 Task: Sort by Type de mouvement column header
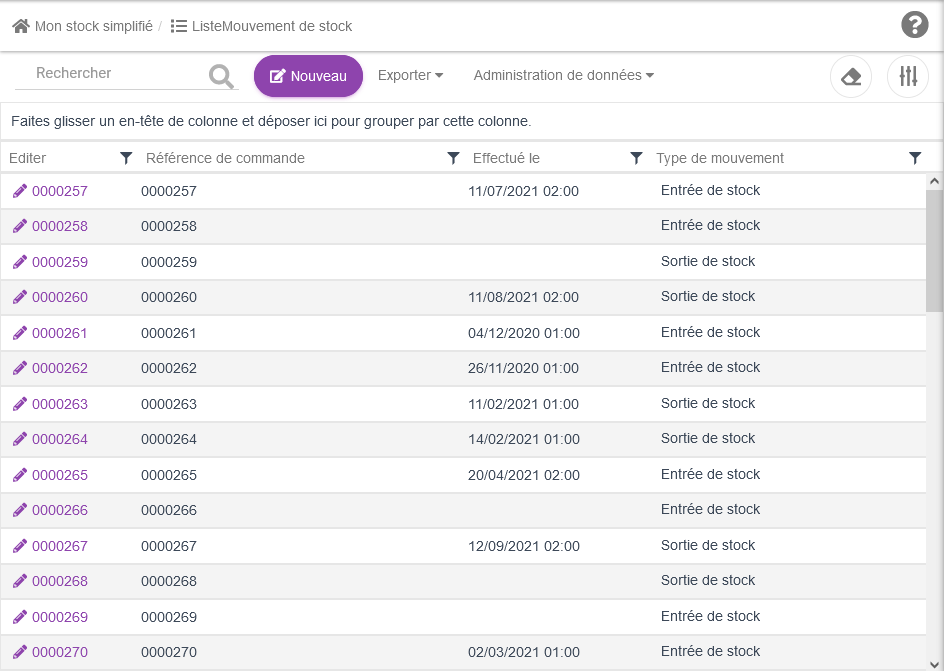pos(720,158)
